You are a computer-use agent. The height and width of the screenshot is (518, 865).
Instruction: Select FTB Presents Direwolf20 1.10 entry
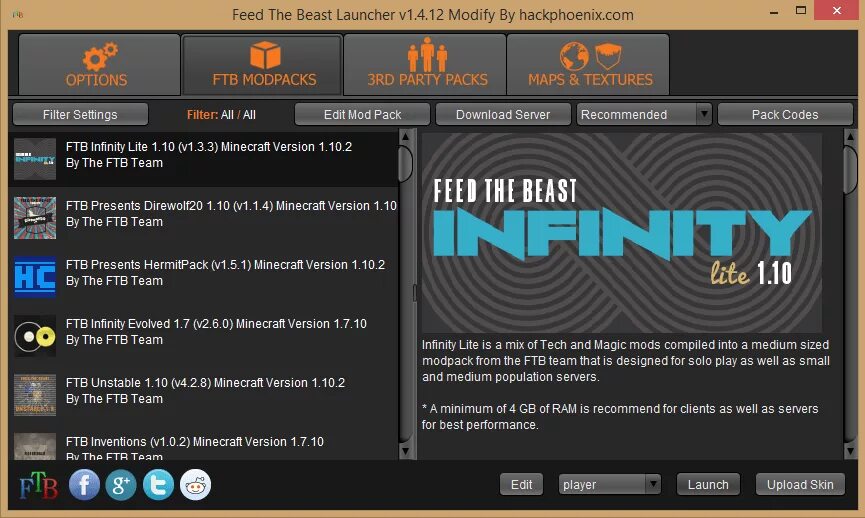pyautogui.click(x=204, y=218)
